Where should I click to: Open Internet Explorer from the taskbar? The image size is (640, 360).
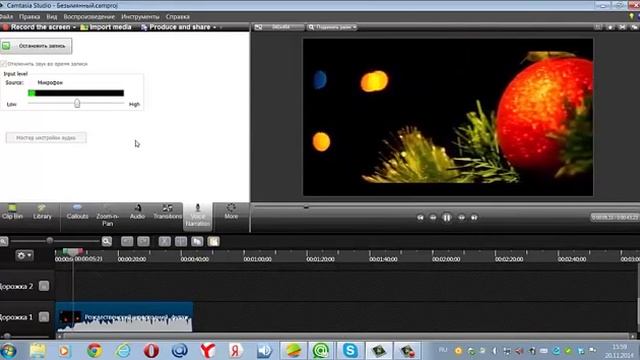tap(123, 351)
